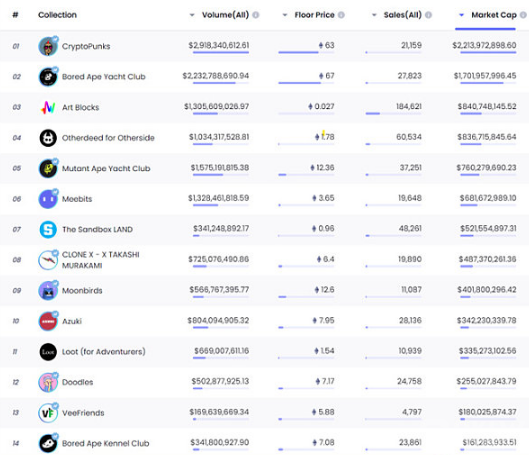Viewport: 529px width, 455px height.
Task: Open the CryptoPunks collection avatar
Action: click(48, 46)
